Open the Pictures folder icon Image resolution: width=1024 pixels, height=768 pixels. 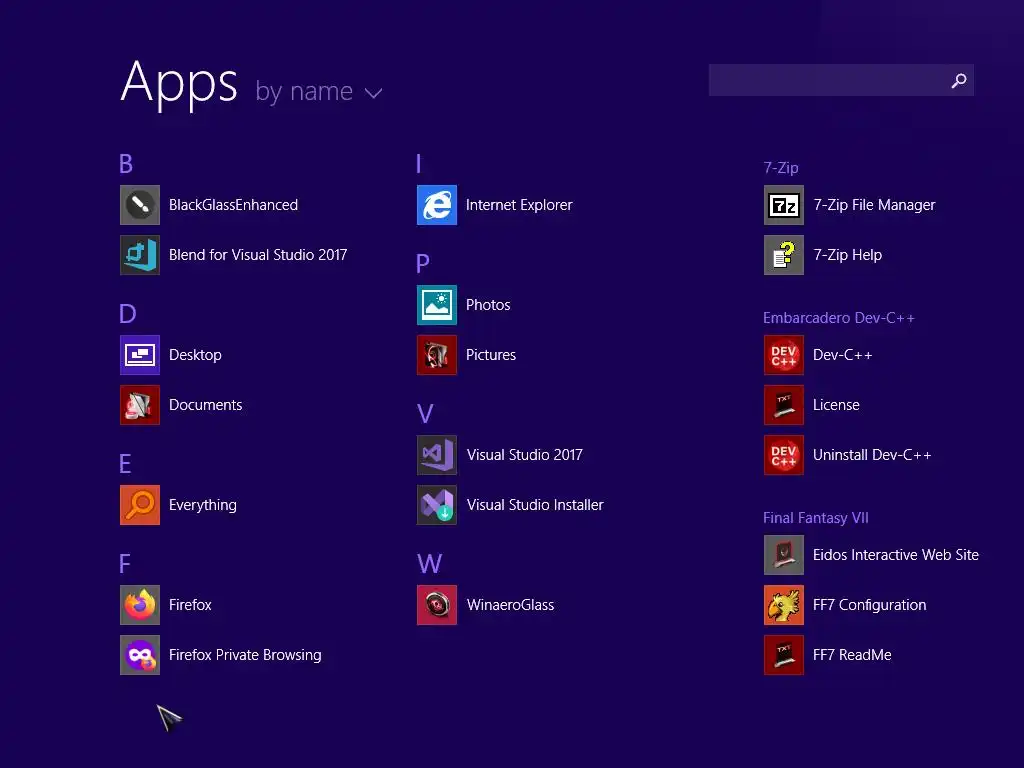click(437, 355)
